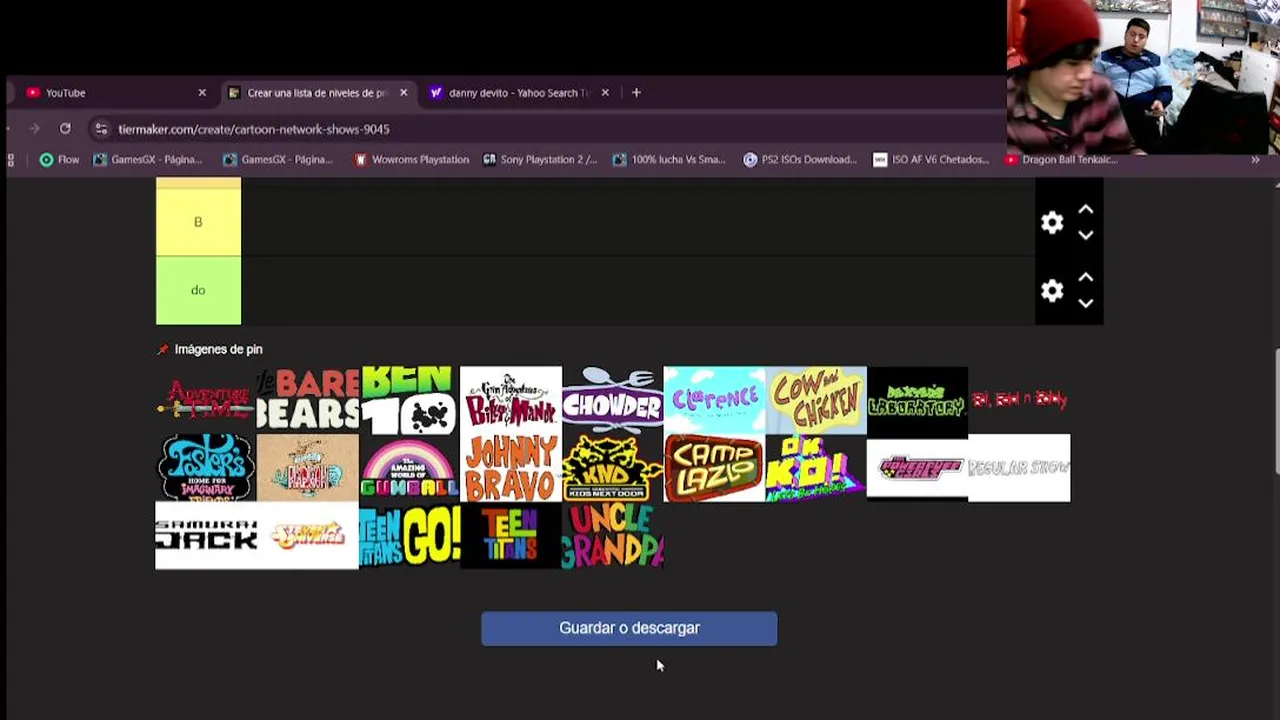Screen dimensions: 1280x720
Task: Select Clarence image
Action: (x=714, y=400)
